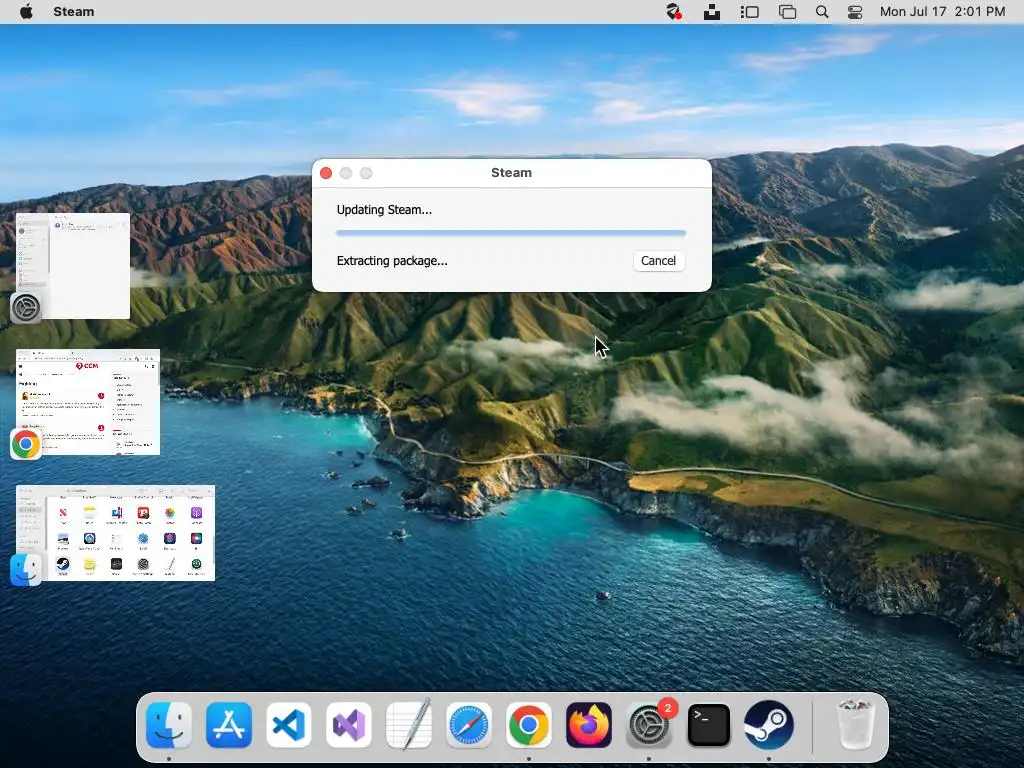Click the Steam dialog title text
The height and width of the screenshot is (768, 1024).
click(x=511, y=172)
